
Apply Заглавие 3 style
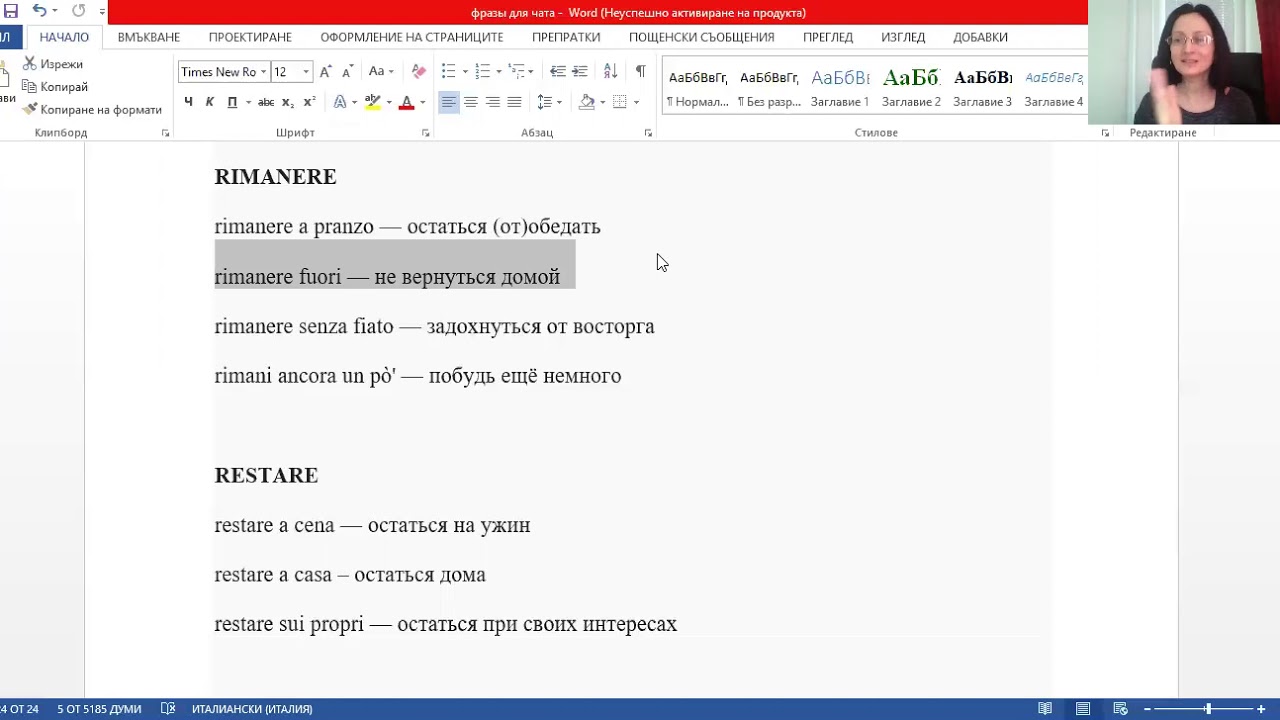pyautogui.click(x=982, y=87)
